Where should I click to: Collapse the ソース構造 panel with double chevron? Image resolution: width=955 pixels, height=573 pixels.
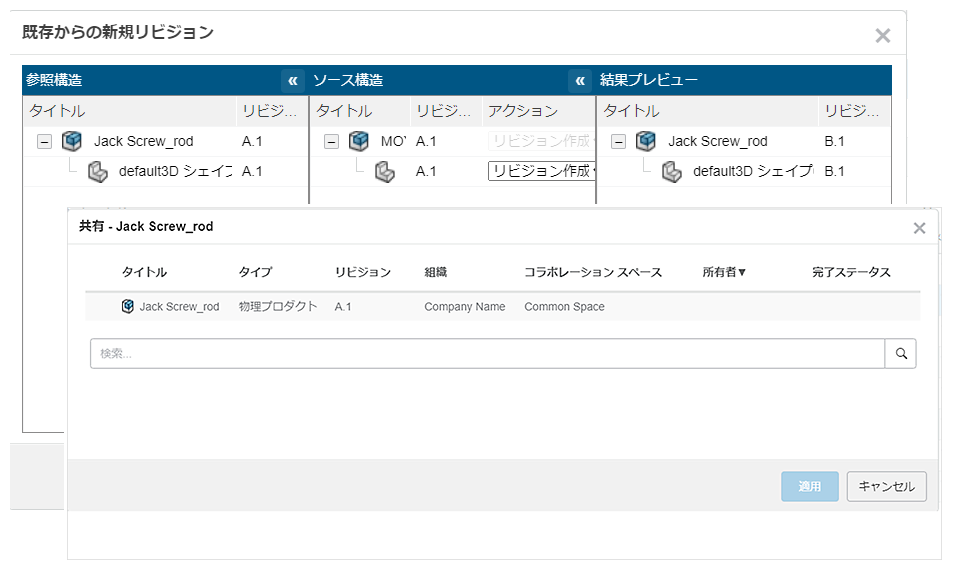point(579,80)
